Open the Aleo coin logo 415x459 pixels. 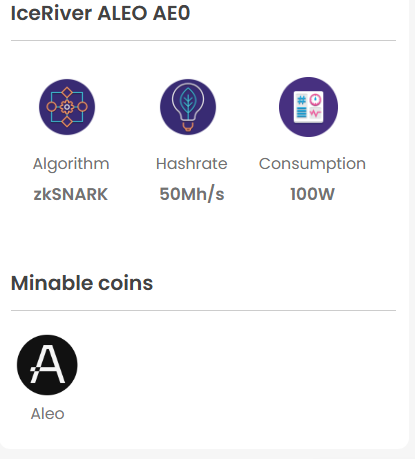click(47, 365)
